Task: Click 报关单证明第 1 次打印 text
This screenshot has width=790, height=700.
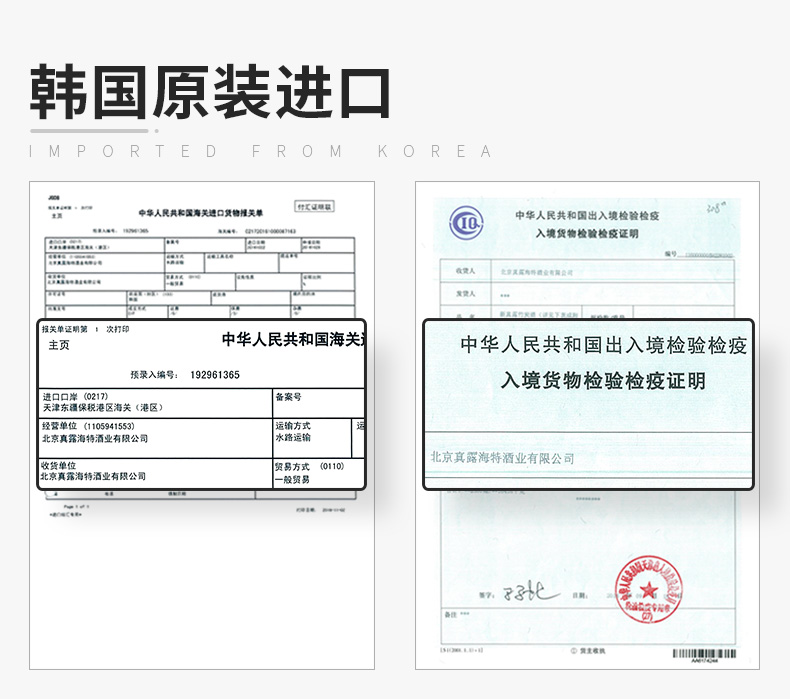Action: [x=86, y=330]
